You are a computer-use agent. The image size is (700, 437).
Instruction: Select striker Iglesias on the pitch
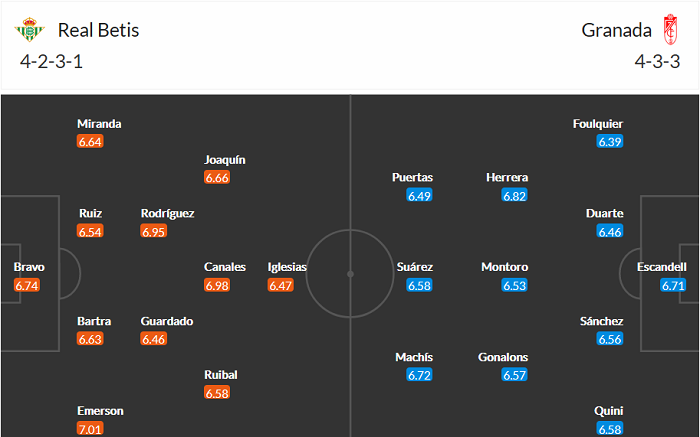coord(287,267)
